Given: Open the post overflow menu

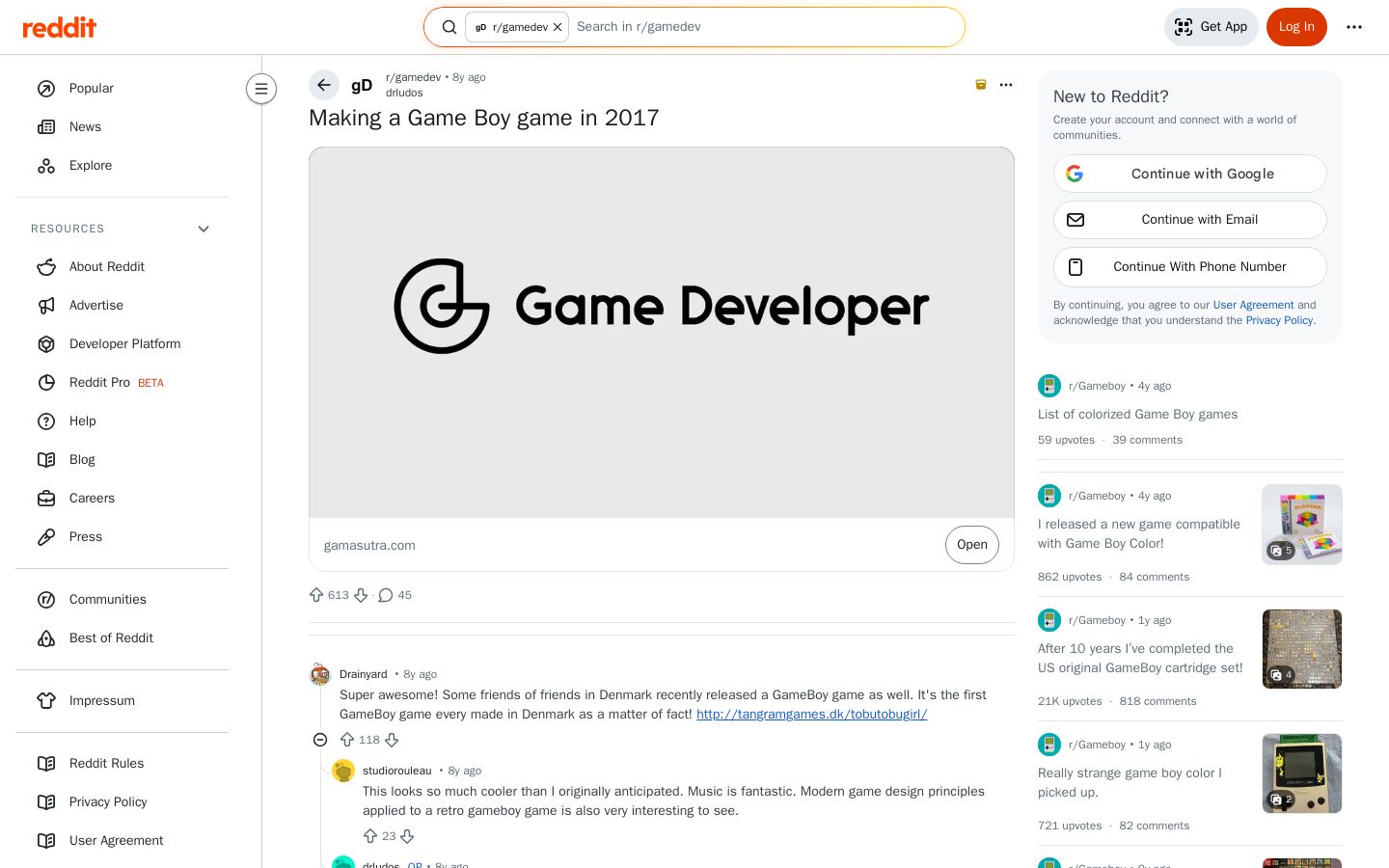Looking at the screenshot, I should 1006,85.
